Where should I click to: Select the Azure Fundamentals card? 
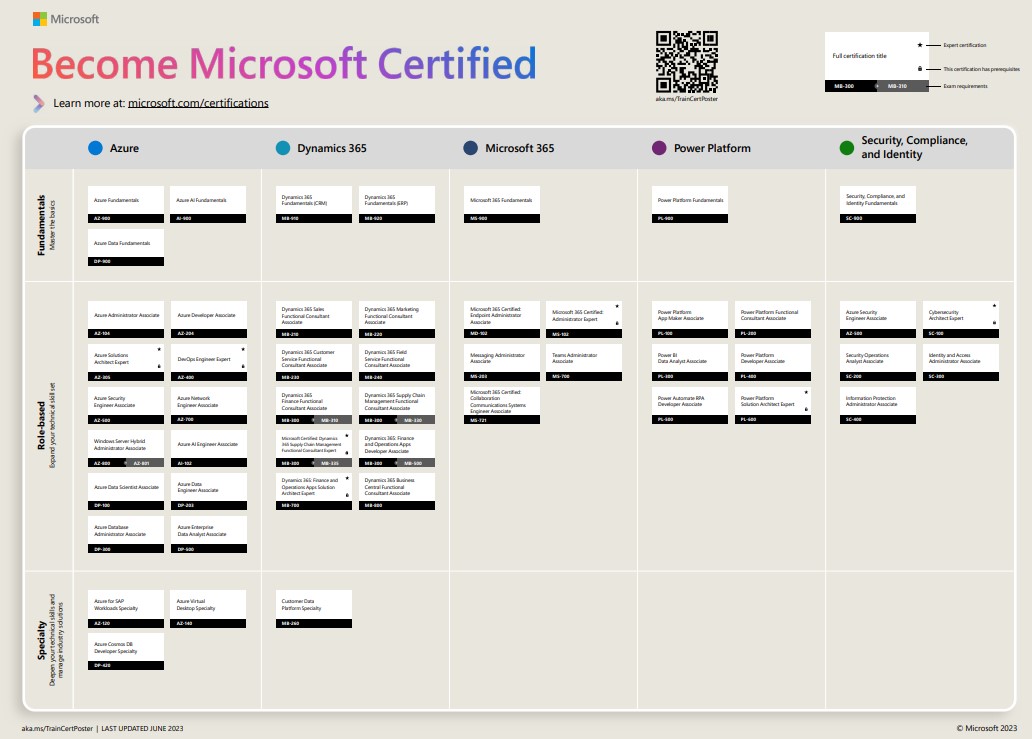(x=126, y=205)
